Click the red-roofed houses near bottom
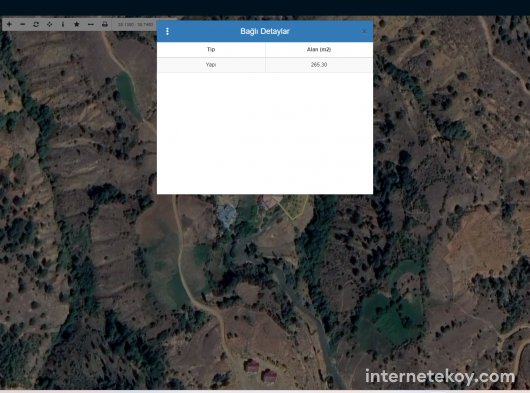Image resolution: width=530 pixels, height=393 pixels. point(260,371)
